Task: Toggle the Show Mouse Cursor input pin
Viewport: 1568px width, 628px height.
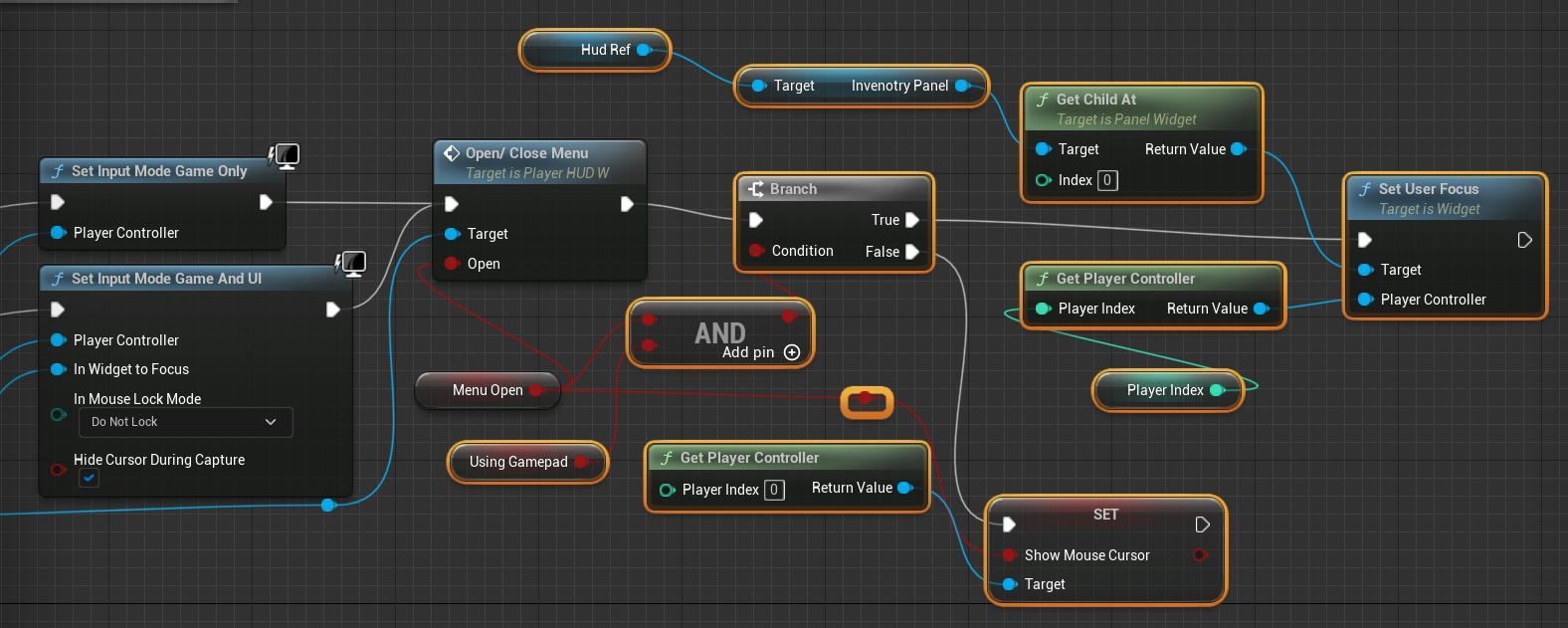Action: [1009, 555]
